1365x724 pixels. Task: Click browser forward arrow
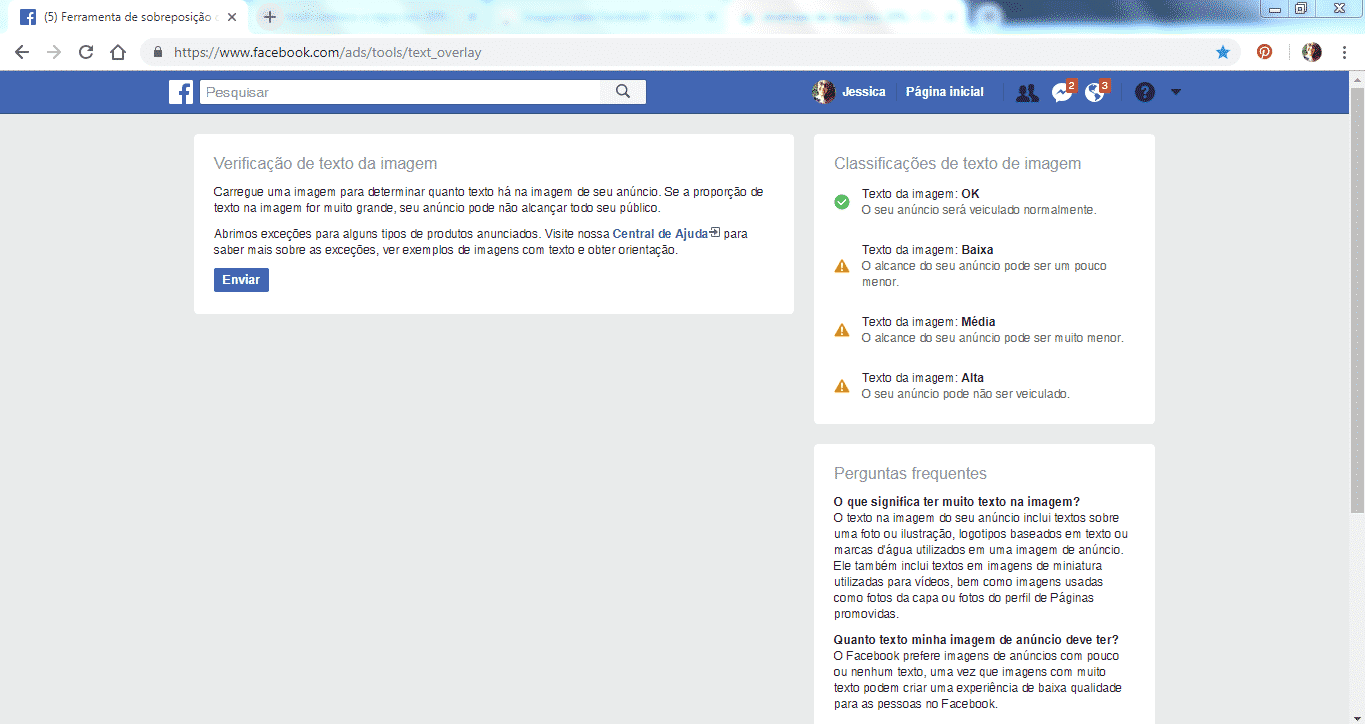54,52
